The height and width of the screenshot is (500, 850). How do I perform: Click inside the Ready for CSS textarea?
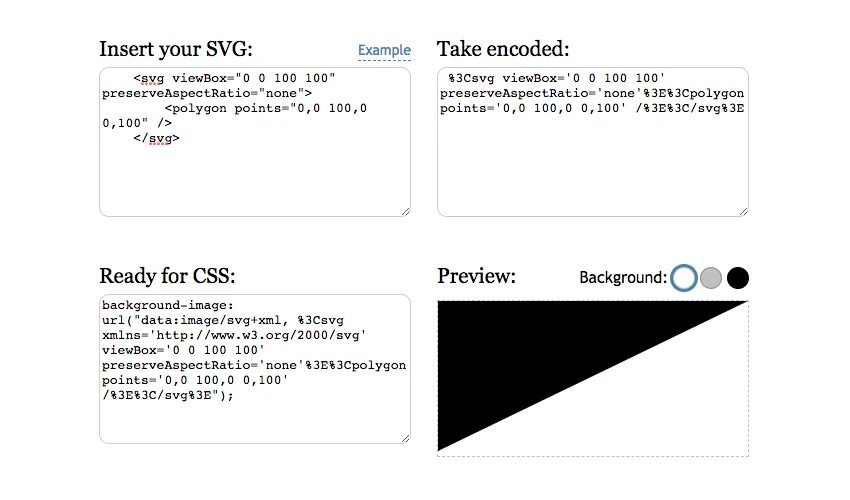[x=255, y=369]
